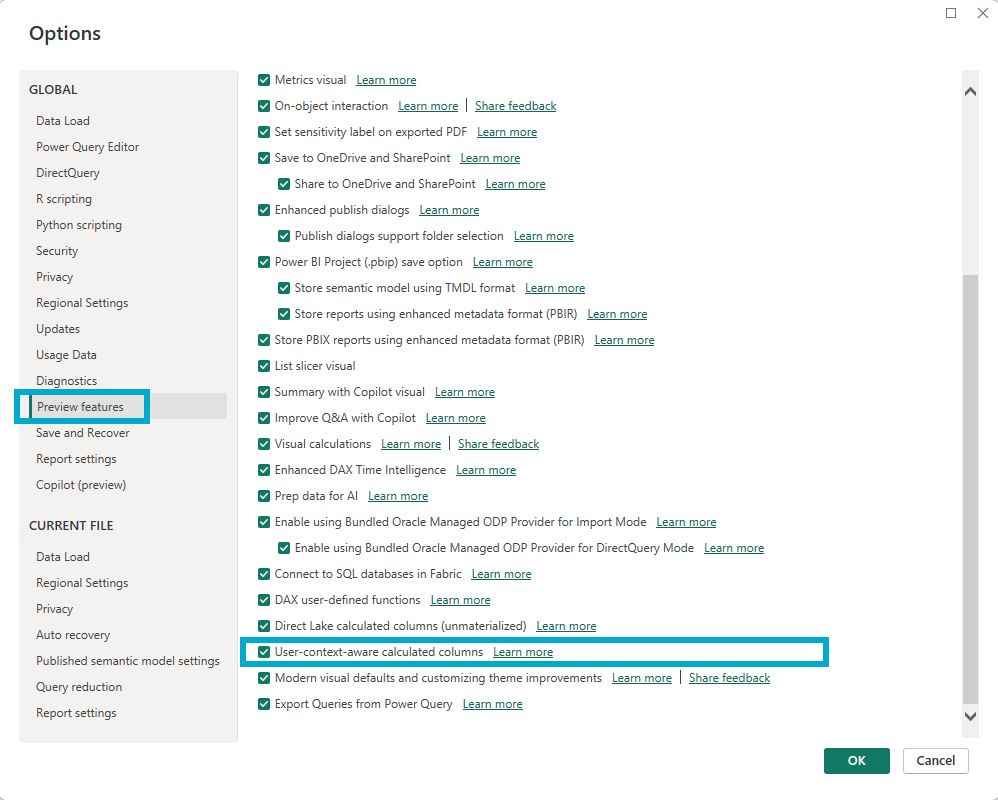
Task: Toggle Export Queries from Power Query checkbox
Action: (264, 704)
